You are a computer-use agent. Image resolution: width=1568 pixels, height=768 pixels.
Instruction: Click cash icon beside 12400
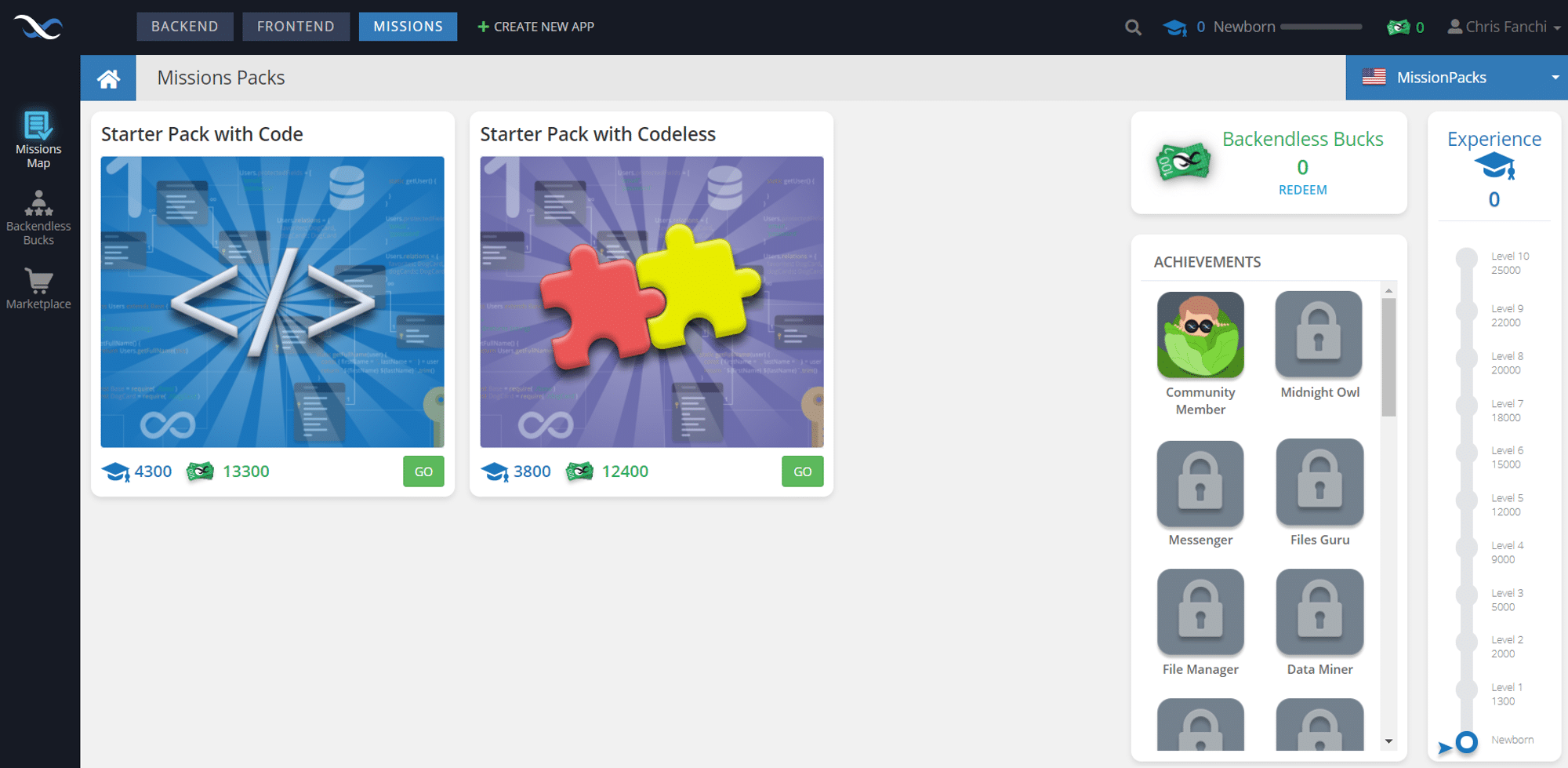point(579,471)
